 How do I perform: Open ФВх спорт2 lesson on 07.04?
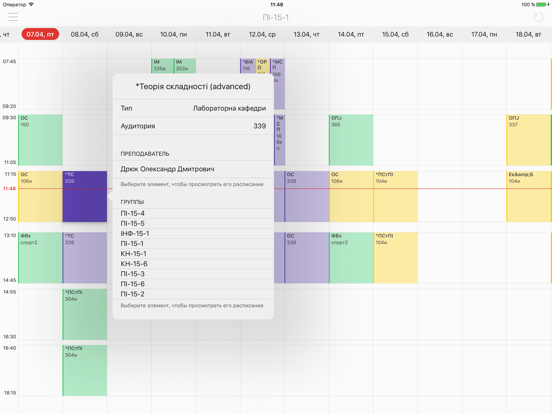(40, 258)
